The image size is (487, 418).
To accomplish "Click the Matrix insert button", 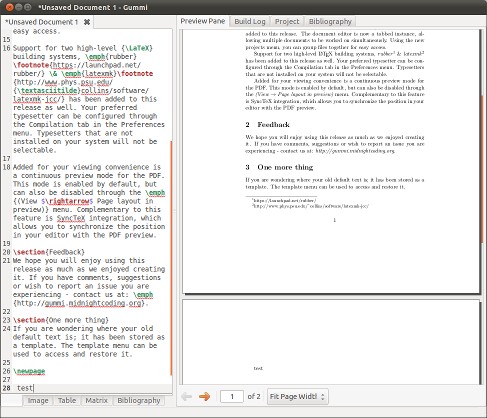I will click(x=96, y=401).
